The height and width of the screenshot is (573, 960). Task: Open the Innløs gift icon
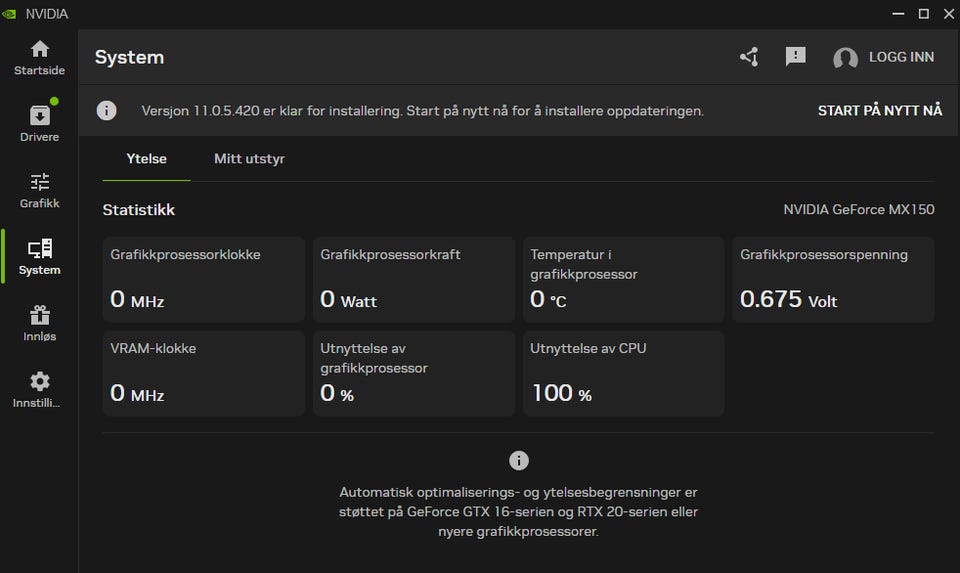click(39, 316)
